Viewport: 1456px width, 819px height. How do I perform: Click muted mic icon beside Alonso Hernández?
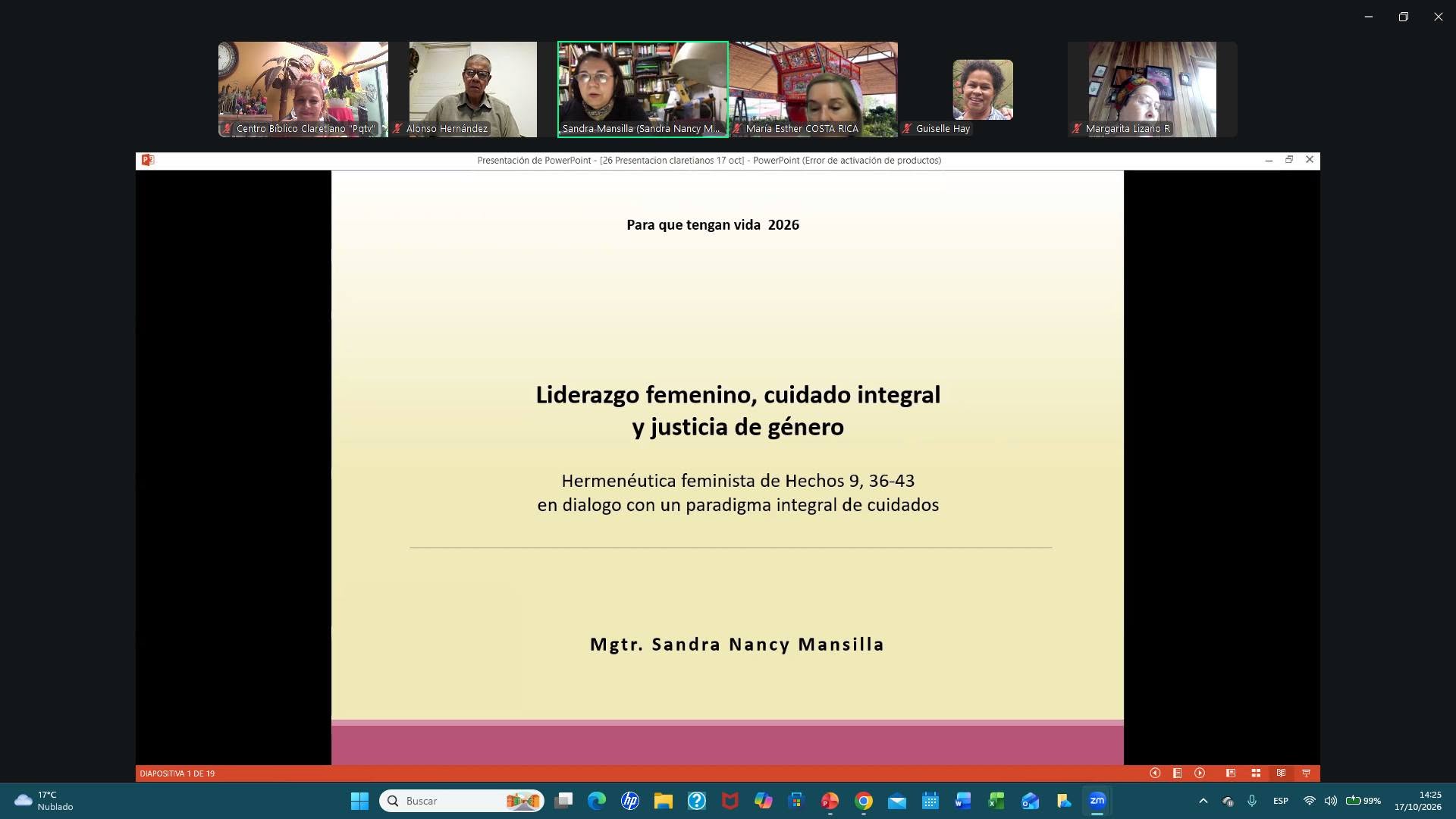click(397, 129)
